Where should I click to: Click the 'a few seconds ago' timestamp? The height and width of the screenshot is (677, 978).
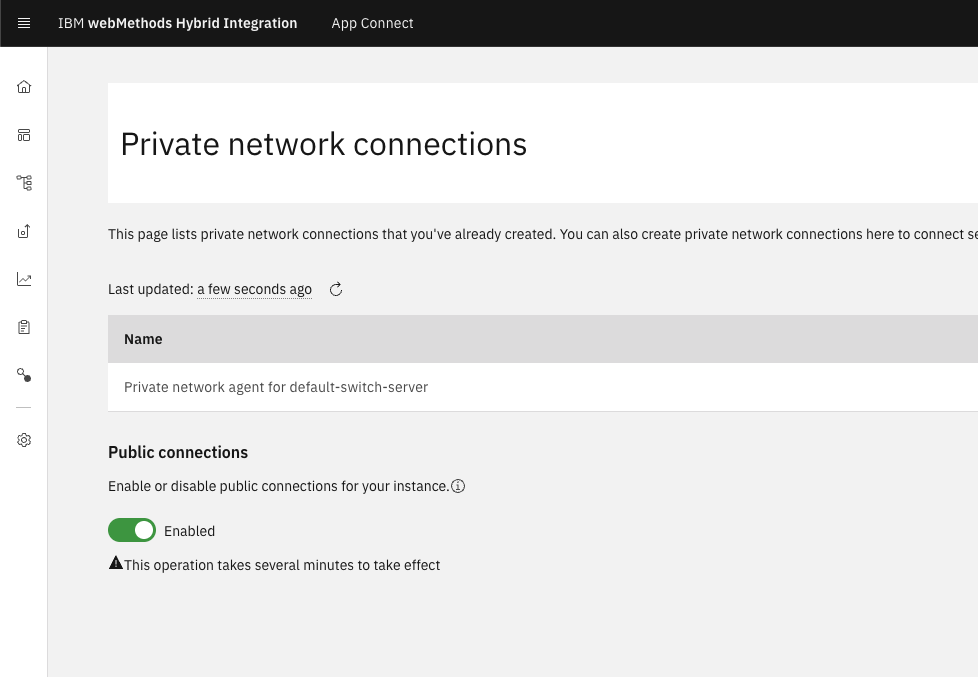click(254, 290)
